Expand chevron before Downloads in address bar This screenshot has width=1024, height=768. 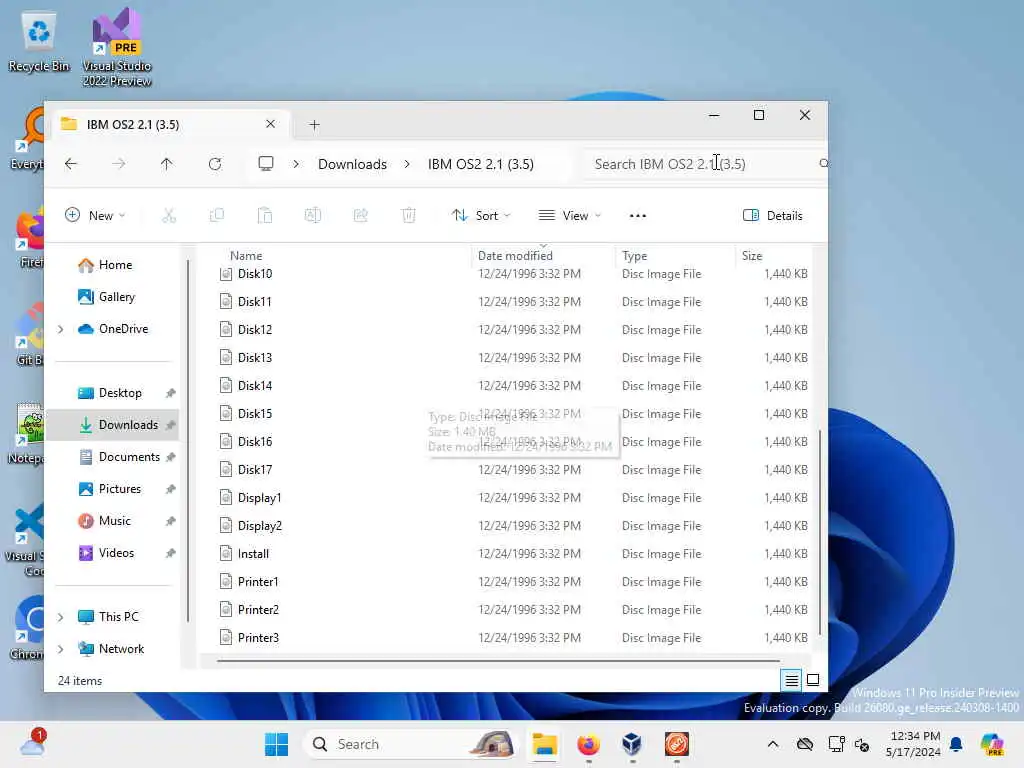pos(296,164)
